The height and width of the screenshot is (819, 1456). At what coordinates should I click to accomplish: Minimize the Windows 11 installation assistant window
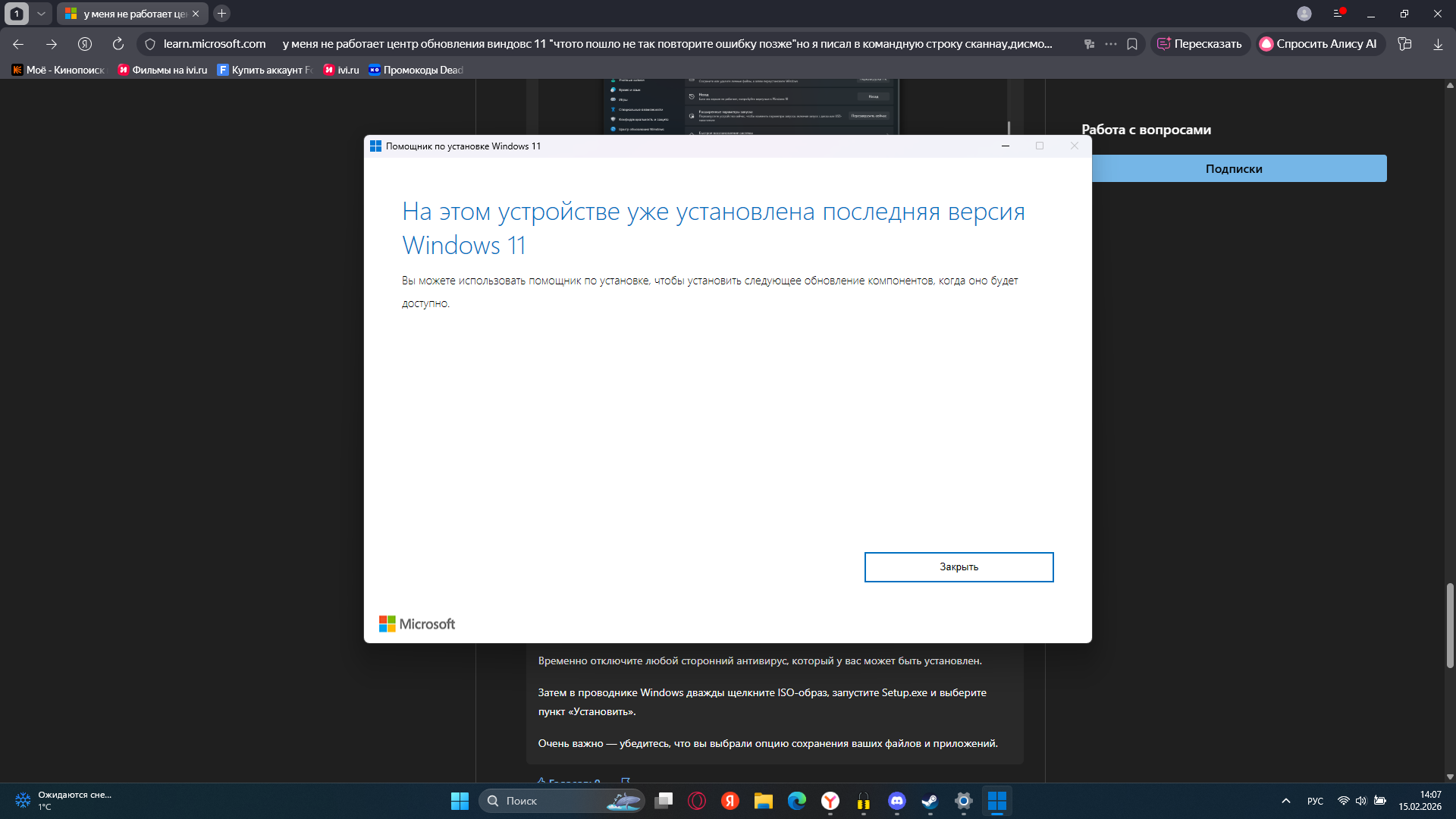click(1006, 146)
